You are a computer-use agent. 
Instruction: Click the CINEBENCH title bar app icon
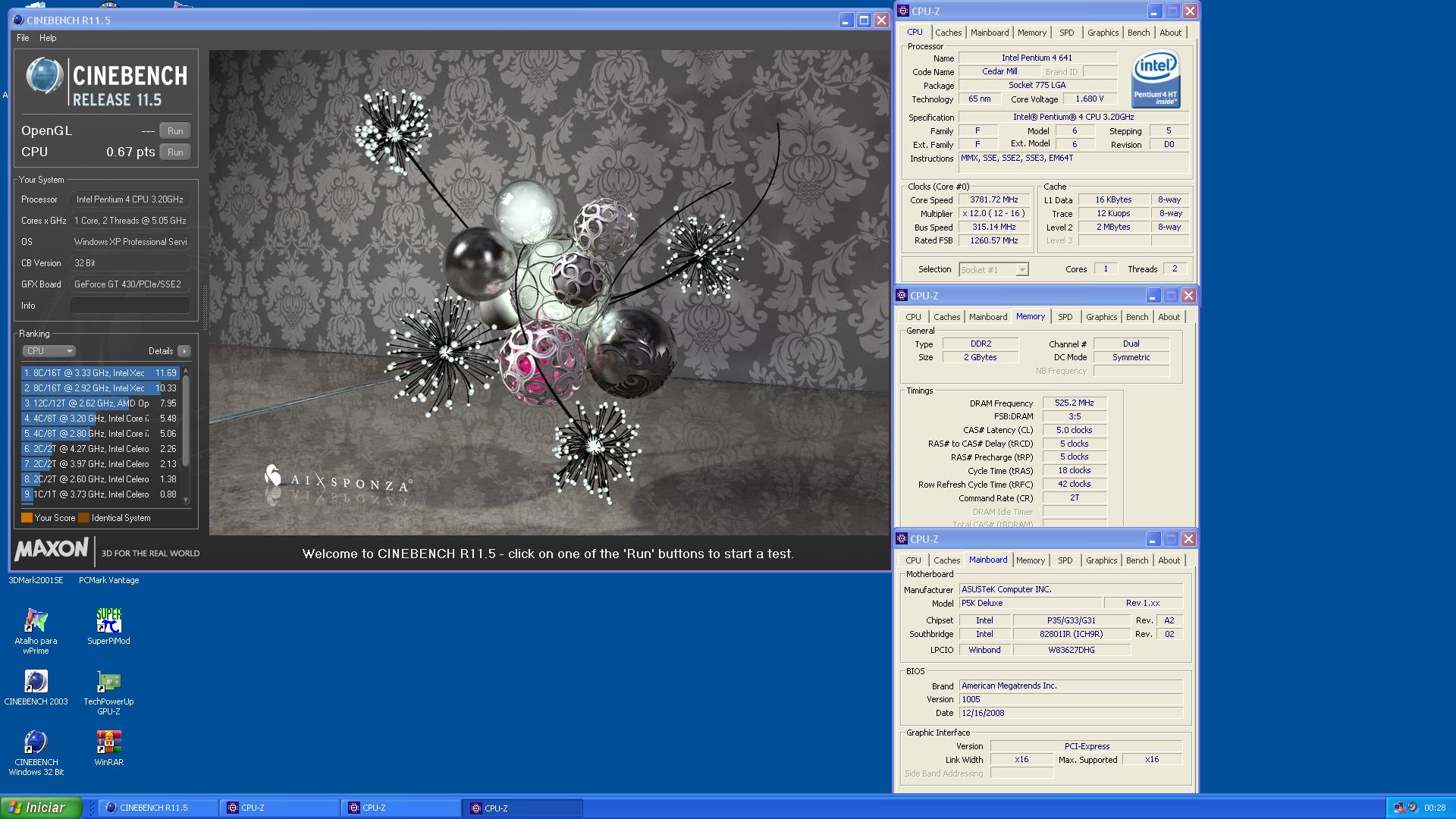pyautogui.click(x=20, y=20)
